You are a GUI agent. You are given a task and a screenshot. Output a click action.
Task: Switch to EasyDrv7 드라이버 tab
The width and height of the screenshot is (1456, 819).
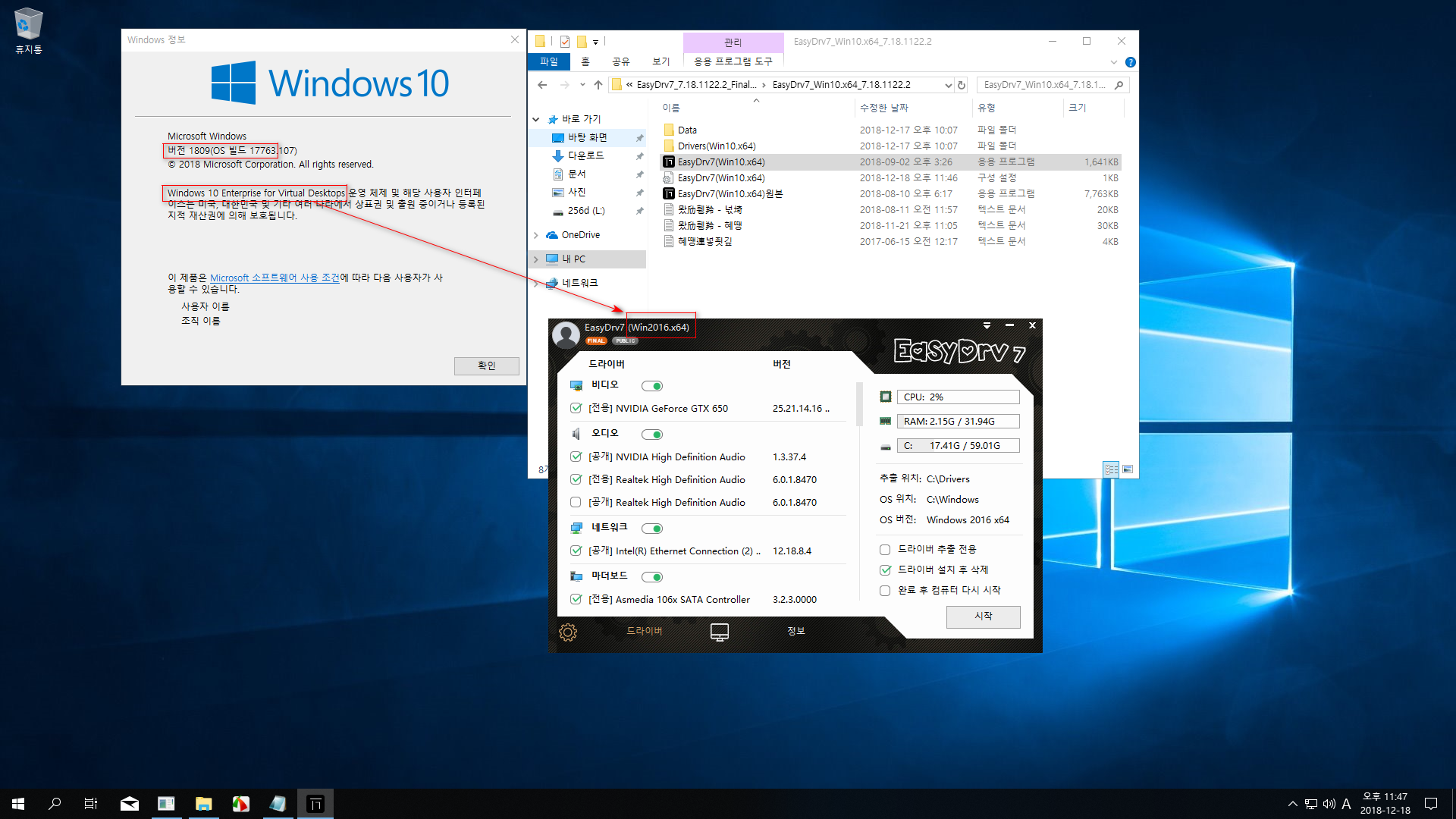(x=645, y=631)
